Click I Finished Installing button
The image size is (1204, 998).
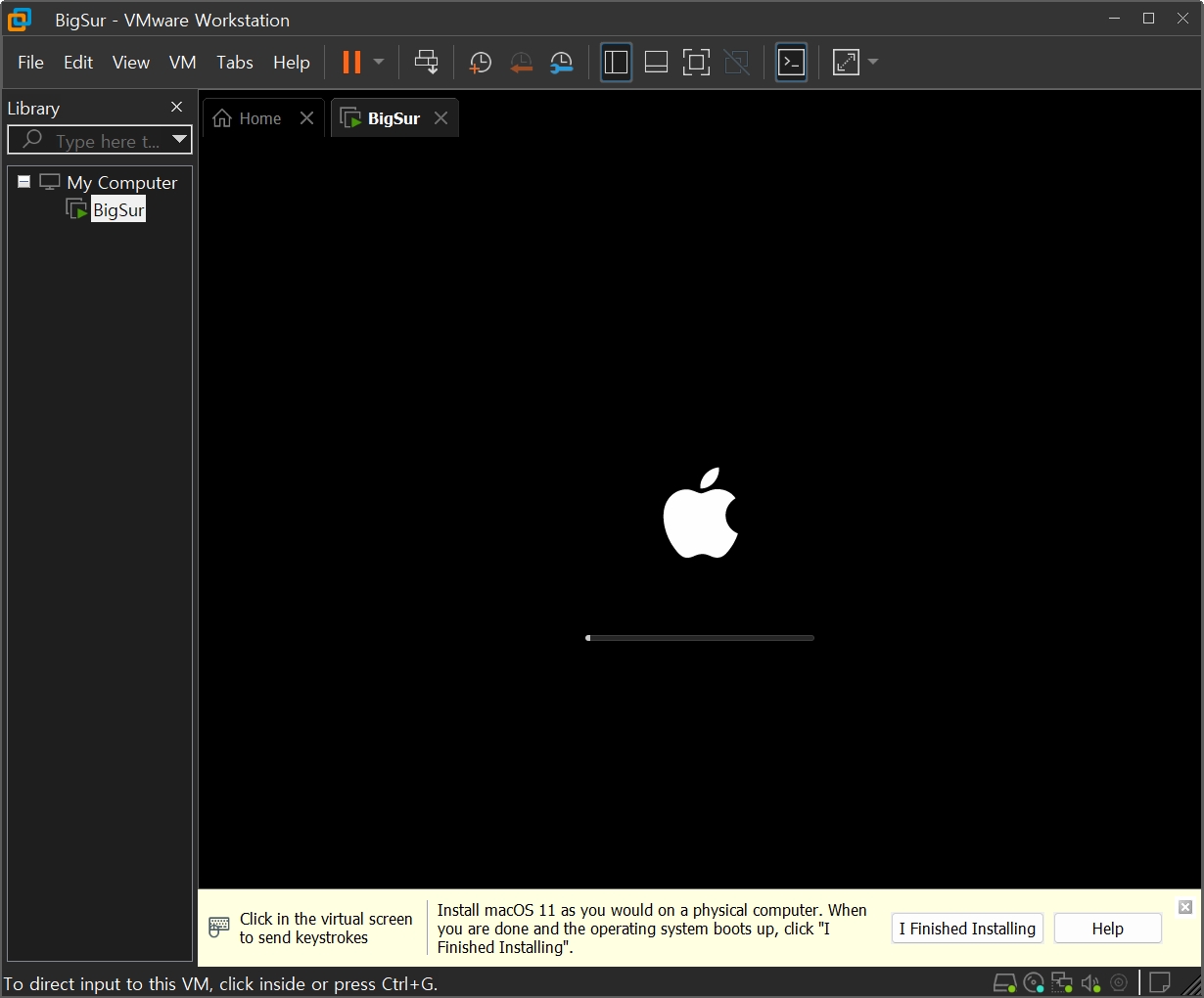coord(967,929)
